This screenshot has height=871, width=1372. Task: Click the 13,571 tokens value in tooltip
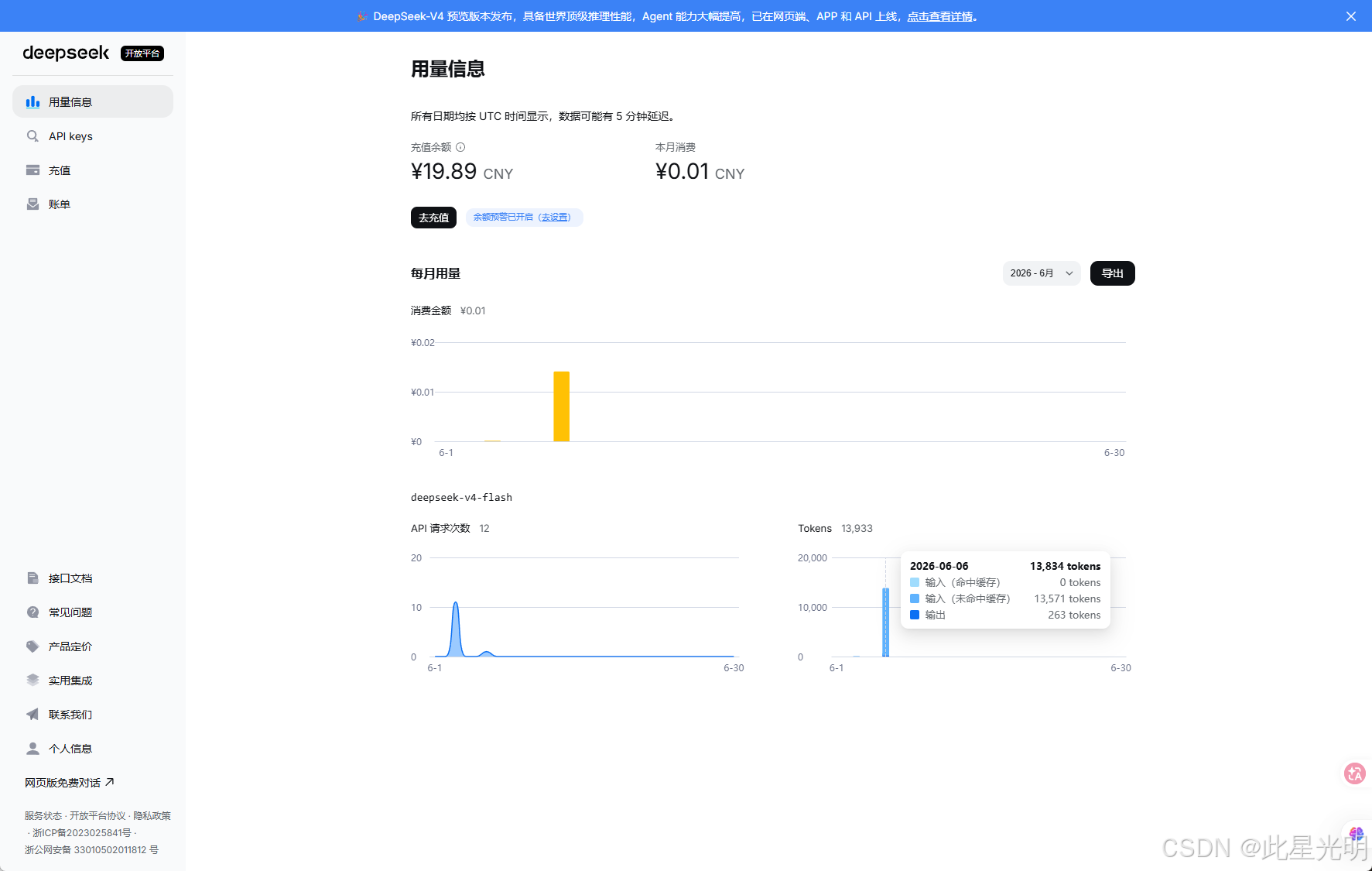click(x=1067, y=598)
